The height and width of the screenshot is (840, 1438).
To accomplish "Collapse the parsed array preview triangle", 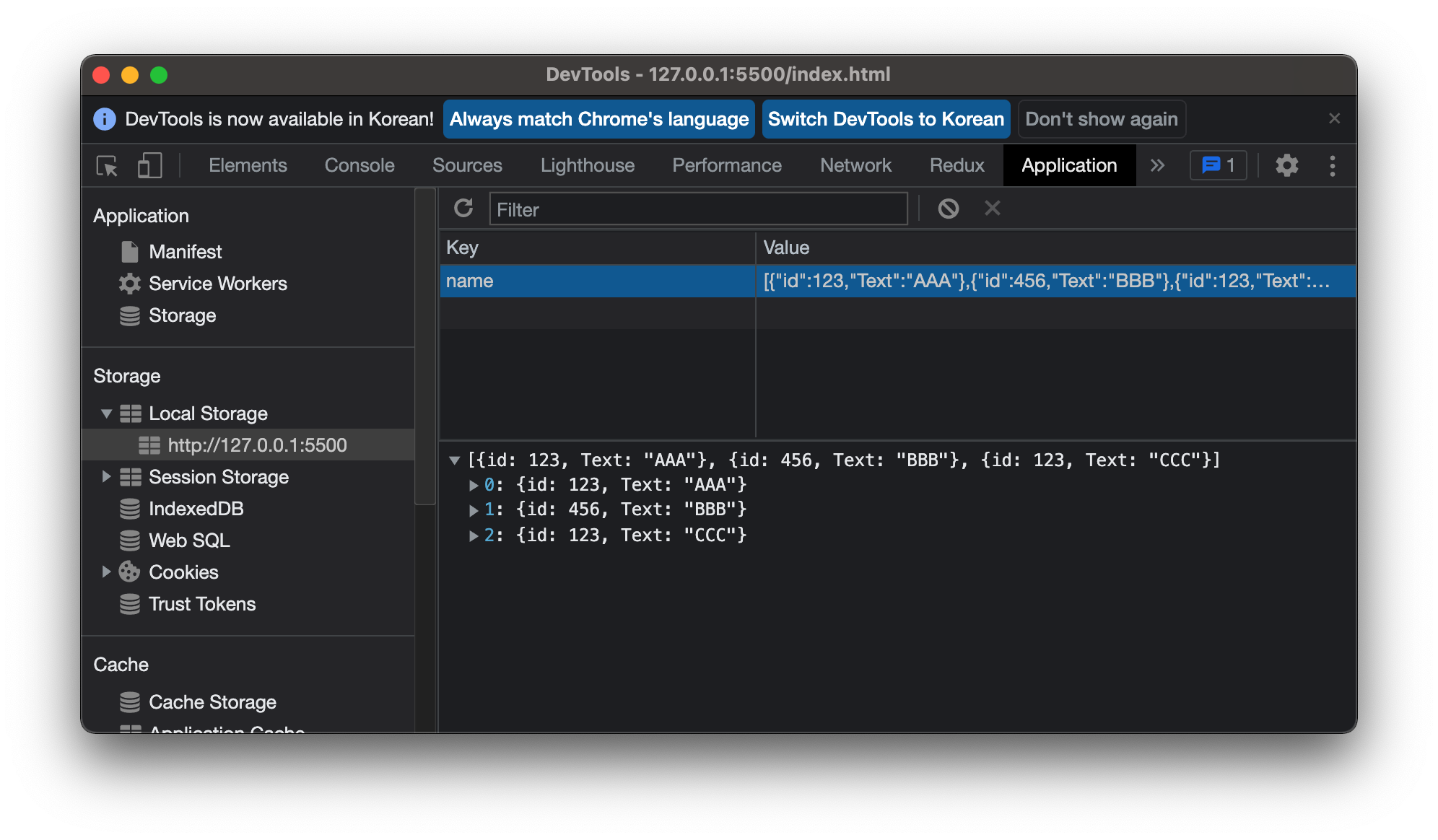I will point(454,460).
